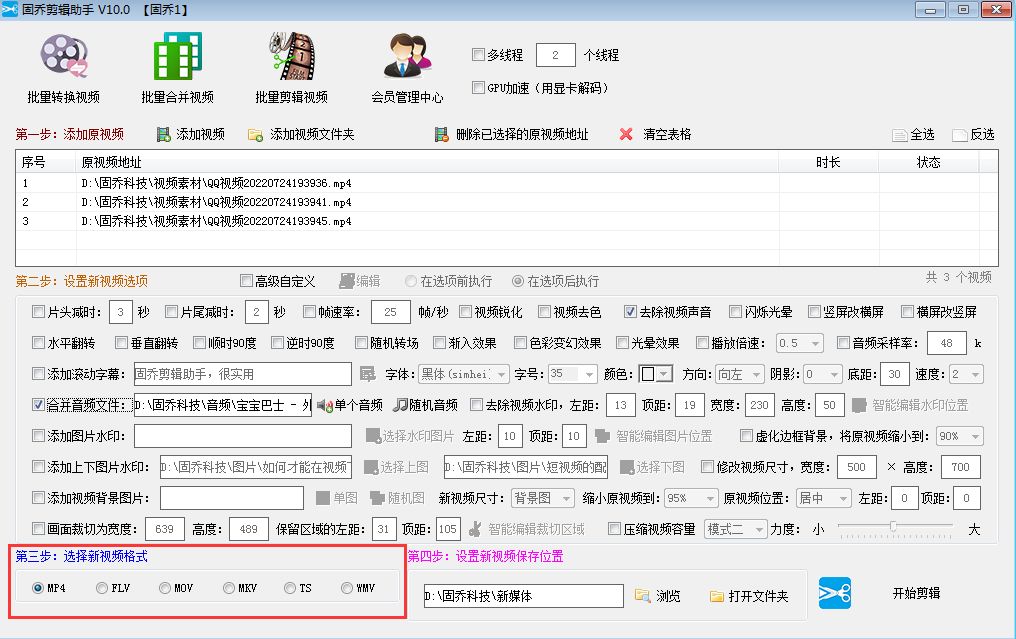Open 批量合并视频 green film icon
Screen dimensions: 1016x639
[178, 56]
